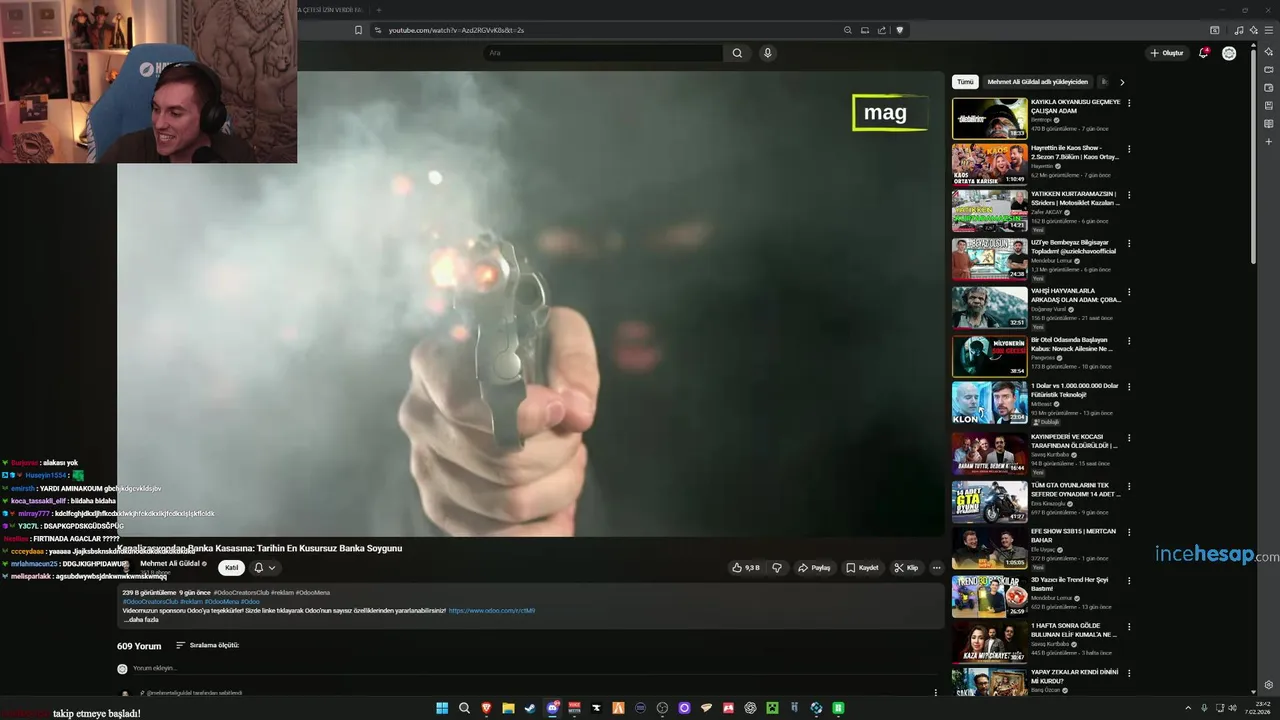
Task: Open Mehmet Ali Güldal channel name
Action: [170, 563]
